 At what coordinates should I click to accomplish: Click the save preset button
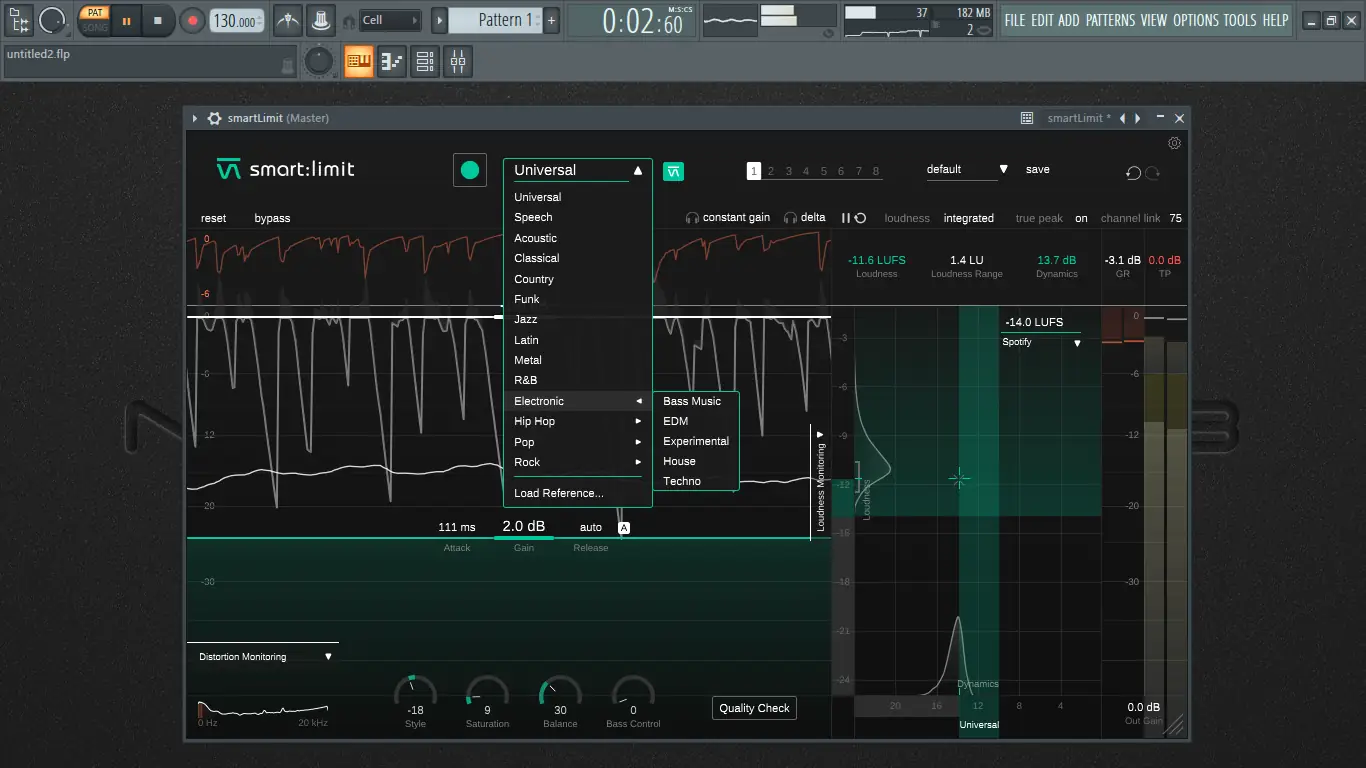(x=1038, y=169)
